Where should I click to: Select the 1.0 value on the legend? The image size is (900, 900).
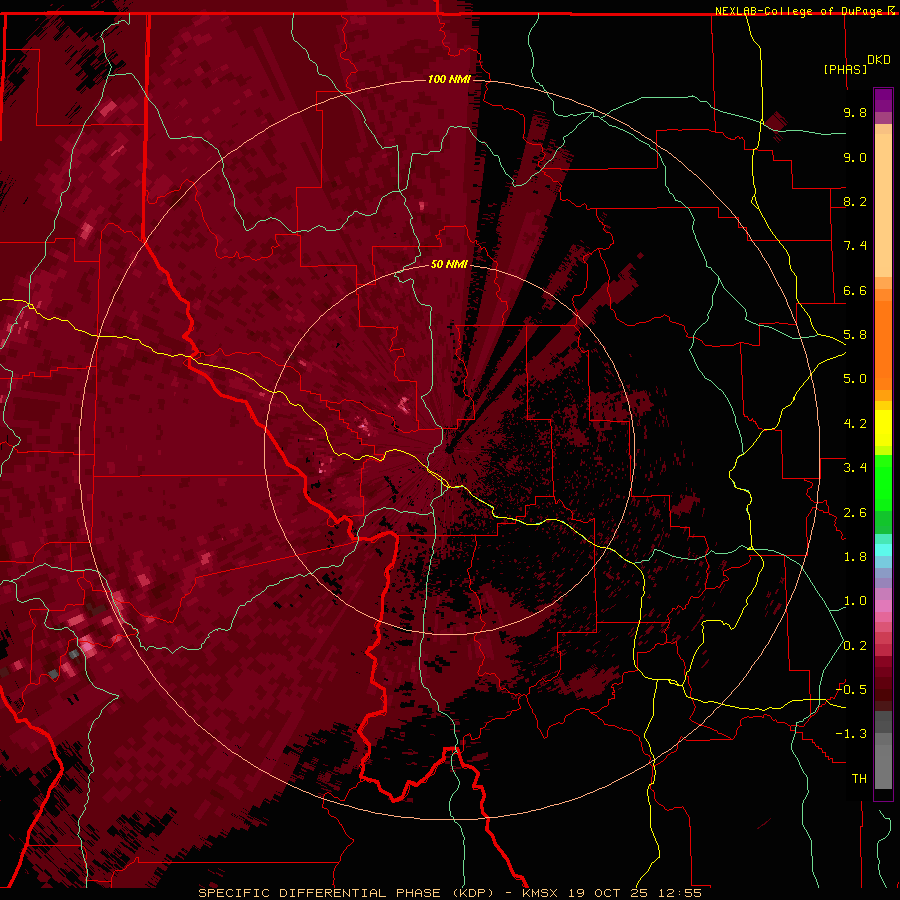click(x=855, y=601)
